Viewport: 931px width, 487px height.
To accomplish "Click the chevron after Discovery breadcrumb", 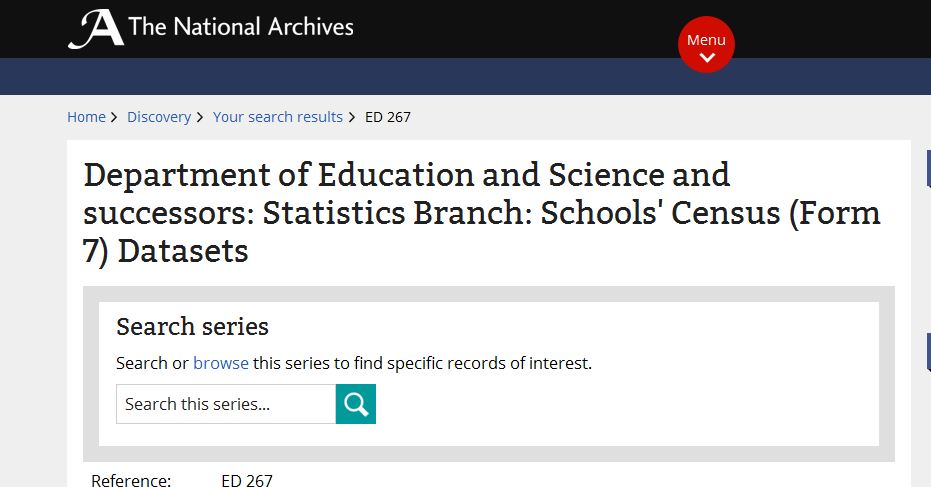I will (x=200, y=118).
